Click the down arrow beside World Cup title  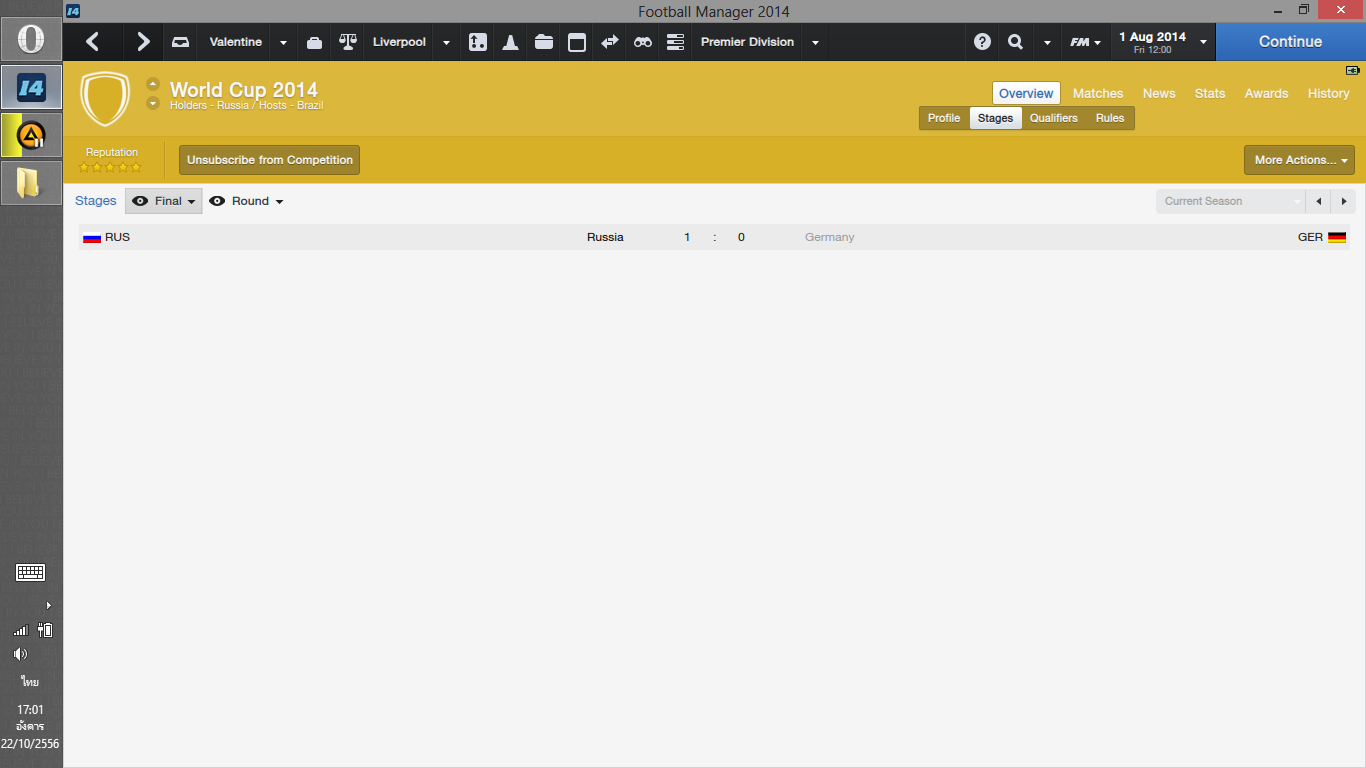tap(153, 103)
